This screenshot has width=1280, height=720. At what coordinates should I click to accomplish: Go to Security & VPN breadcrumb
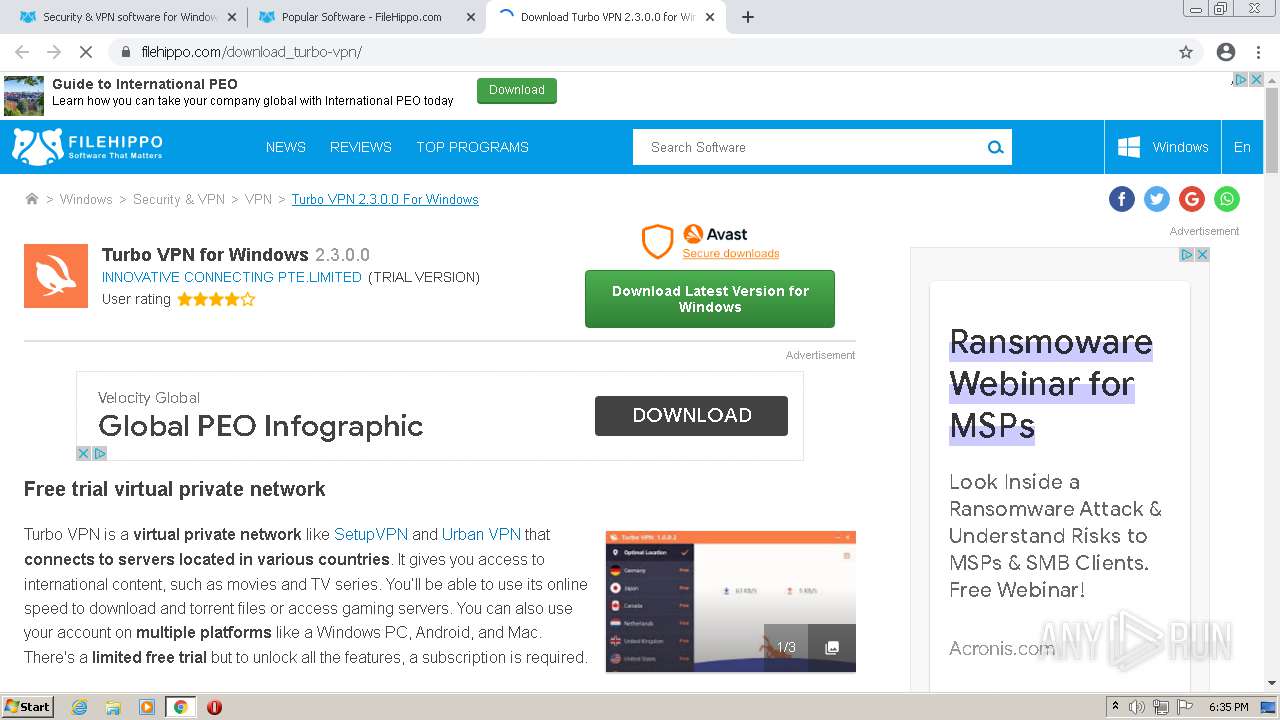click(179, 199)
